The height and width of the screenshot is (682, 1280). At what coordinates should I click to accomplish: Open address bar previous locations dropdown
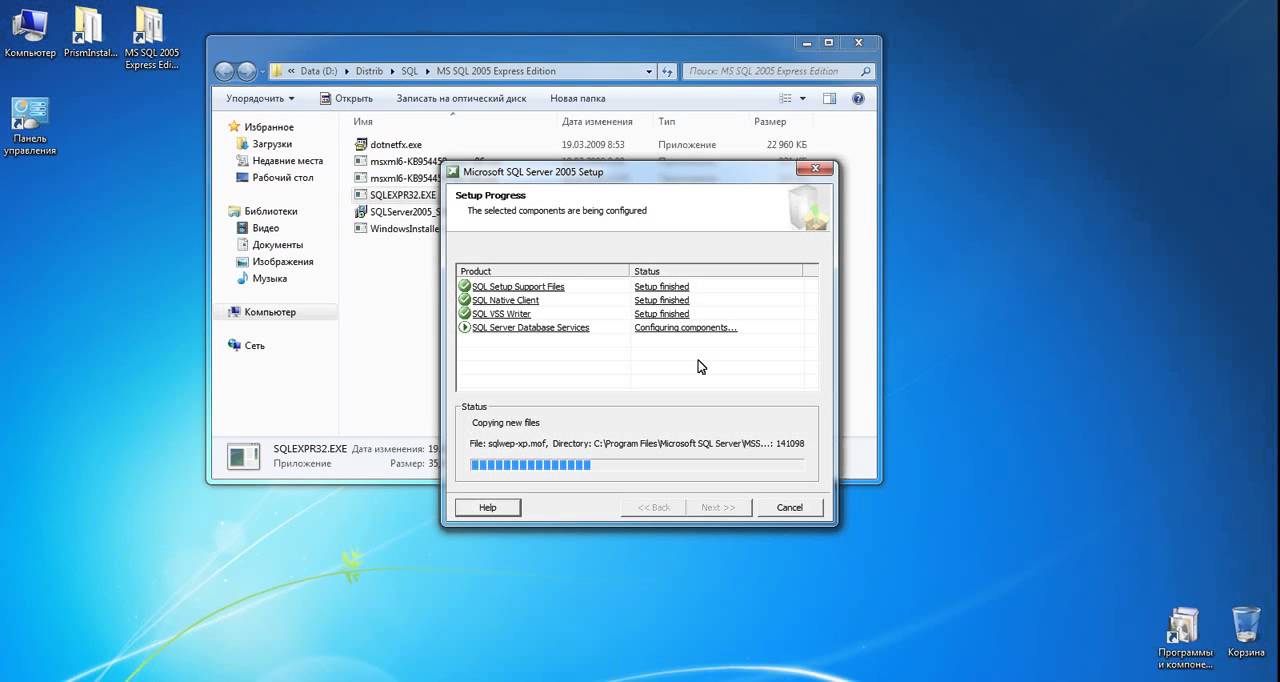point(648,72)
